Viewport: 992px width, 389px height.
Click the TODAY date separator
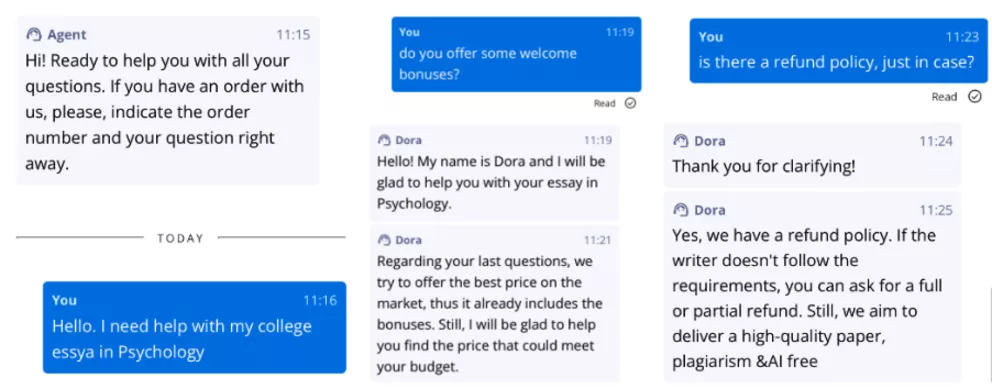181,238
